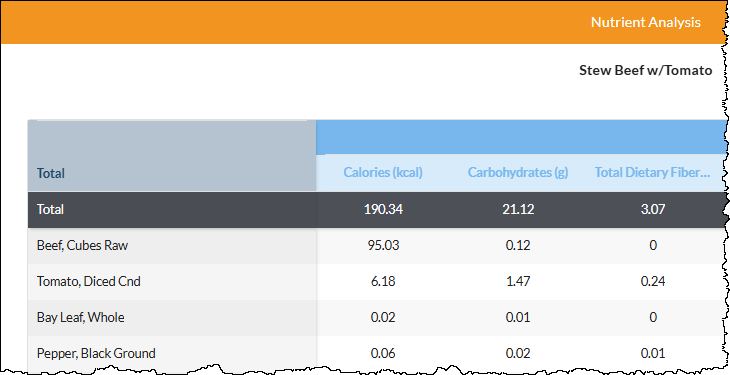
Task: Click the Carbohydrates (g) column header
Action: 518,173
